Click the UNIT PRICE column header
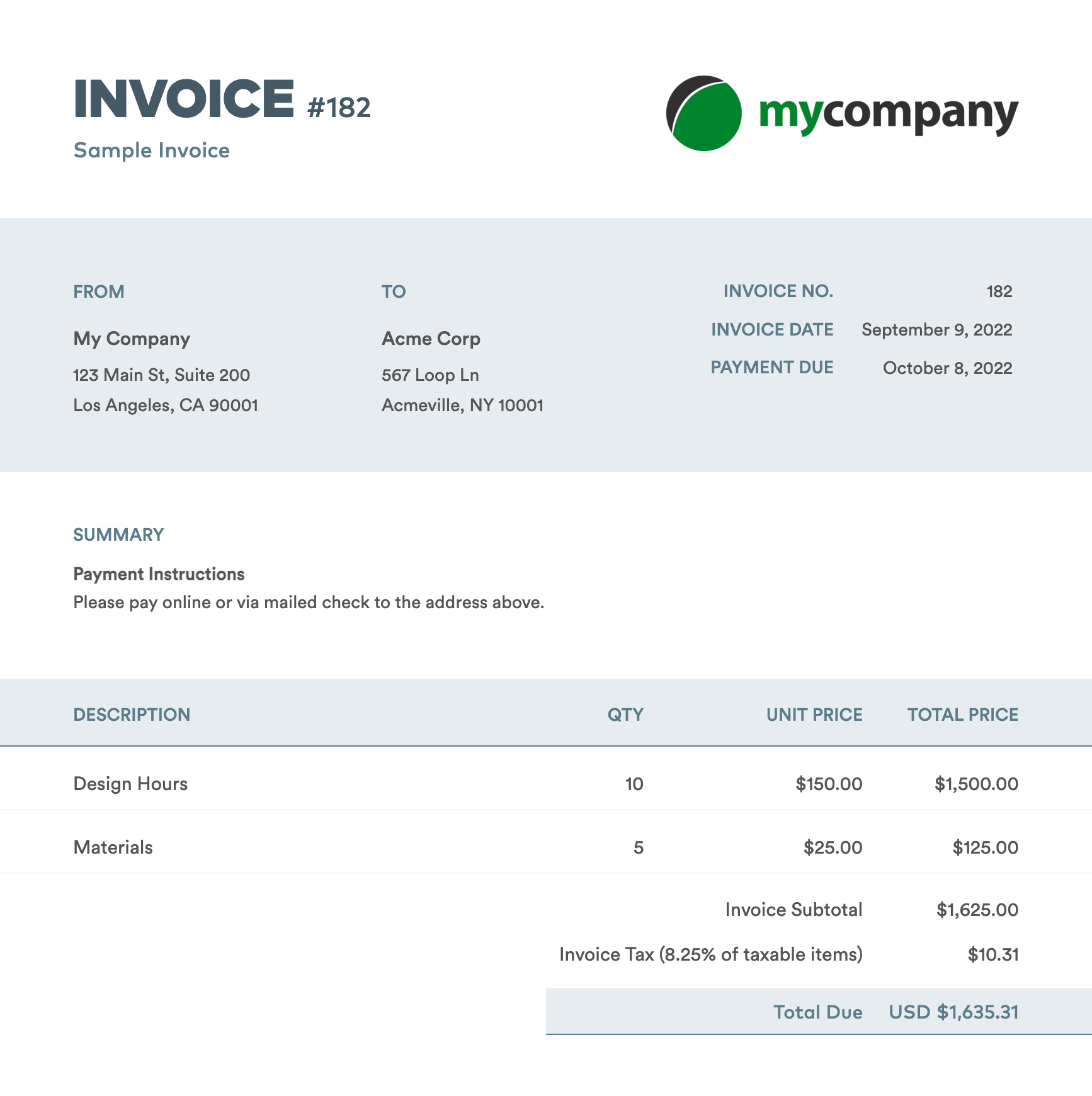 click(814, 715)
